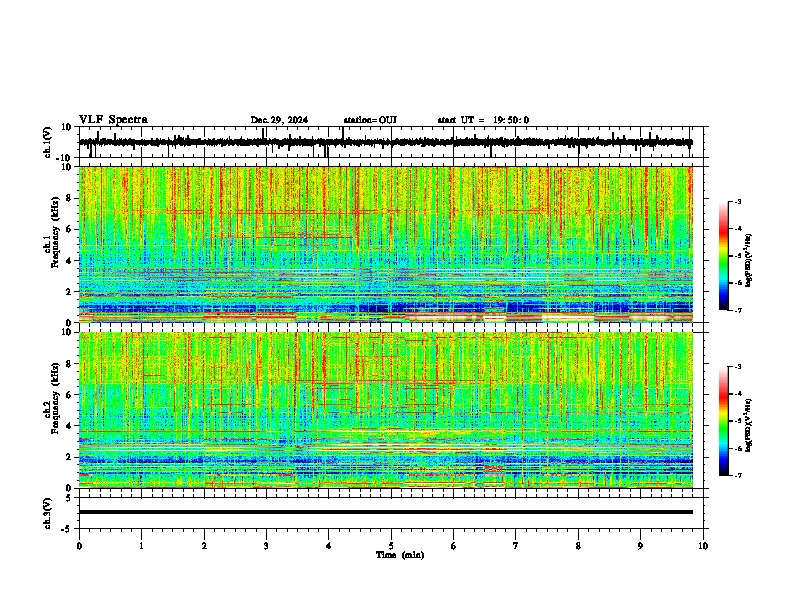Click inside the ch.1 spectrogram panel
The image size is (792, 612).
[x=385, y=244]
